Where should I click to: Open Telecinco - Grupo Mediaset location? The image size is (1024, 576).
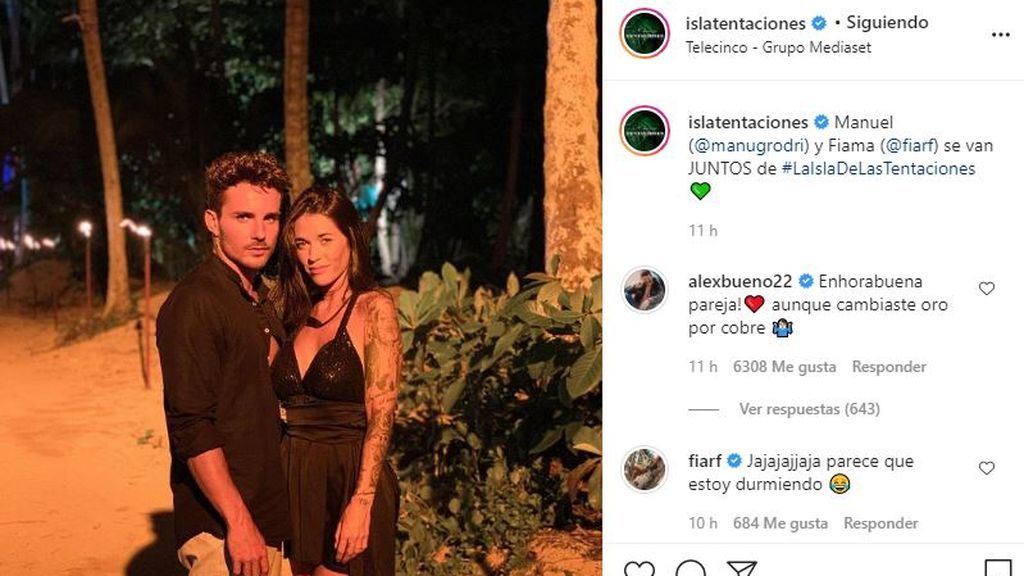coord(779,47)
